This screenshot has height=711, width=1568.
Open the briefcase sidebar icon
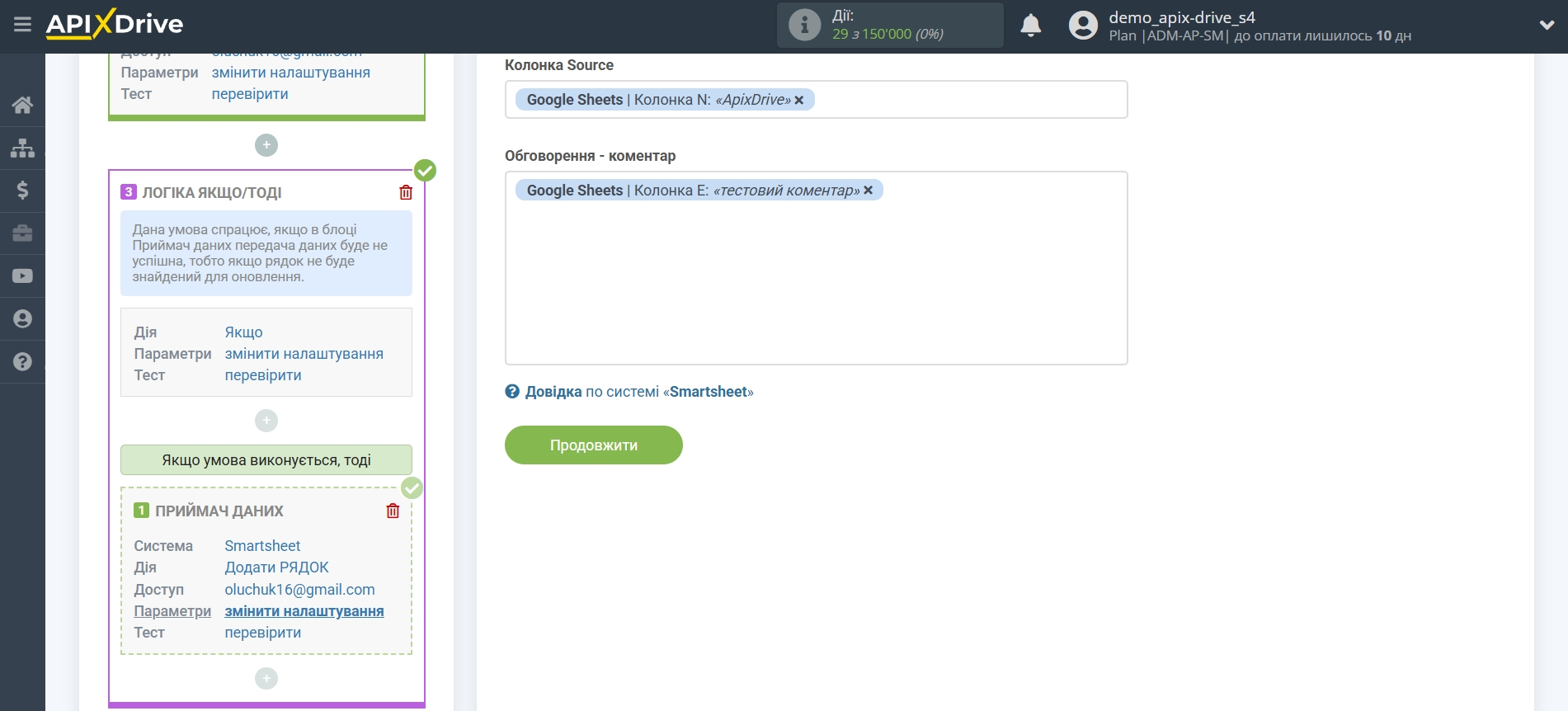coord(22,233)
